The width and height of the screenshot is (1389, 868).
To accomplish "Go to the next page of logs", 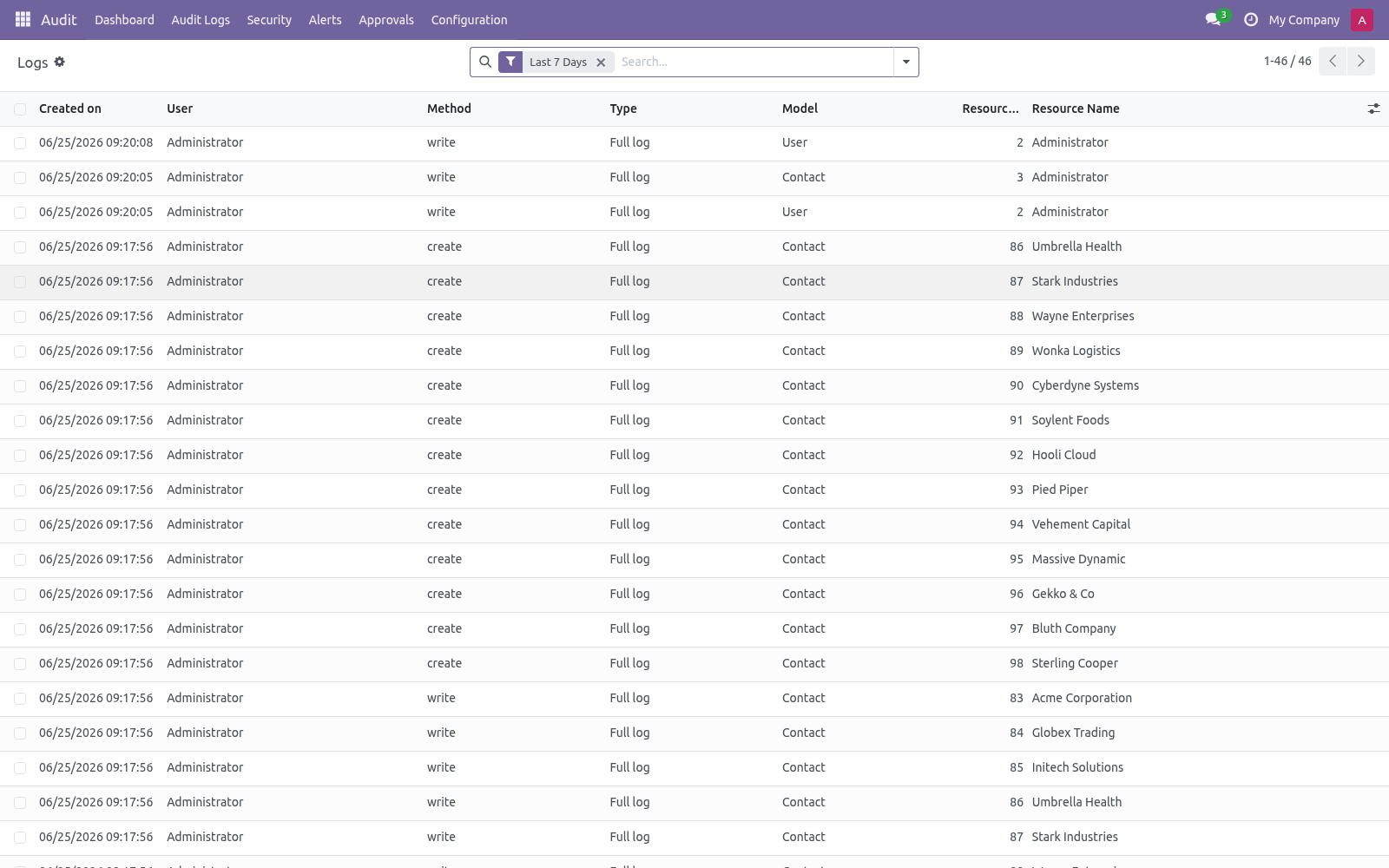I will [x=1360, y=61].
